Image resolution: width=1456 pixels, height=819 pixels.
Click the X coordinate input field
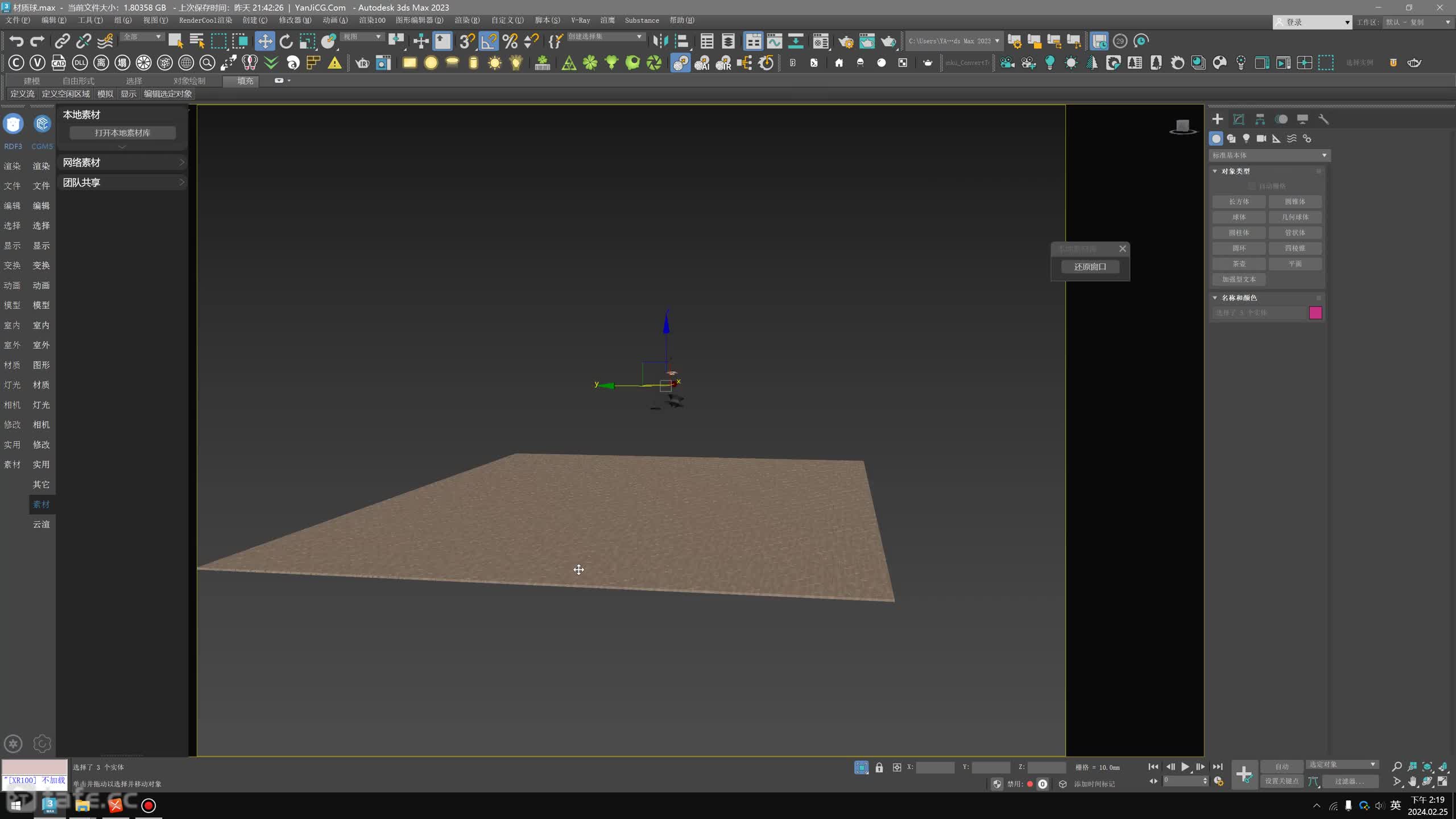point(934,767)
